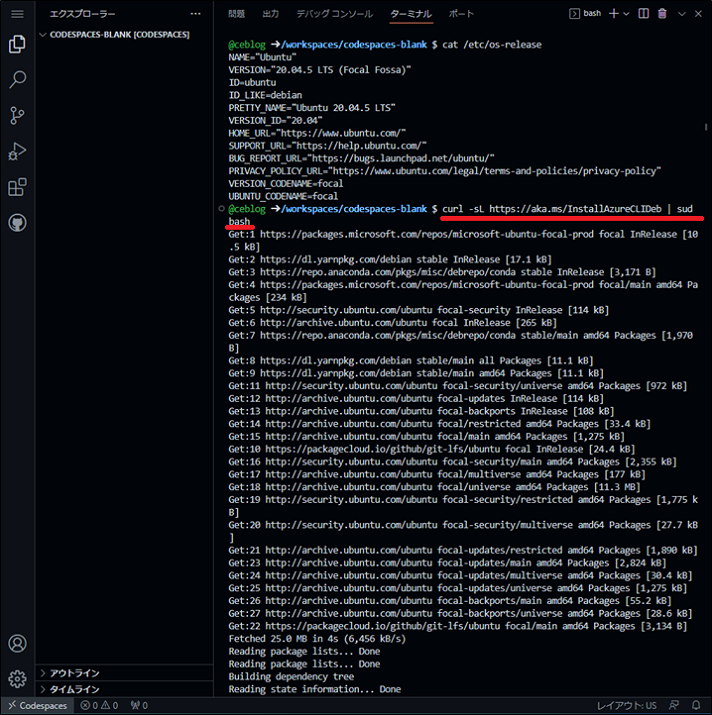Open the GitHub view in activity bar

point(16,222)
